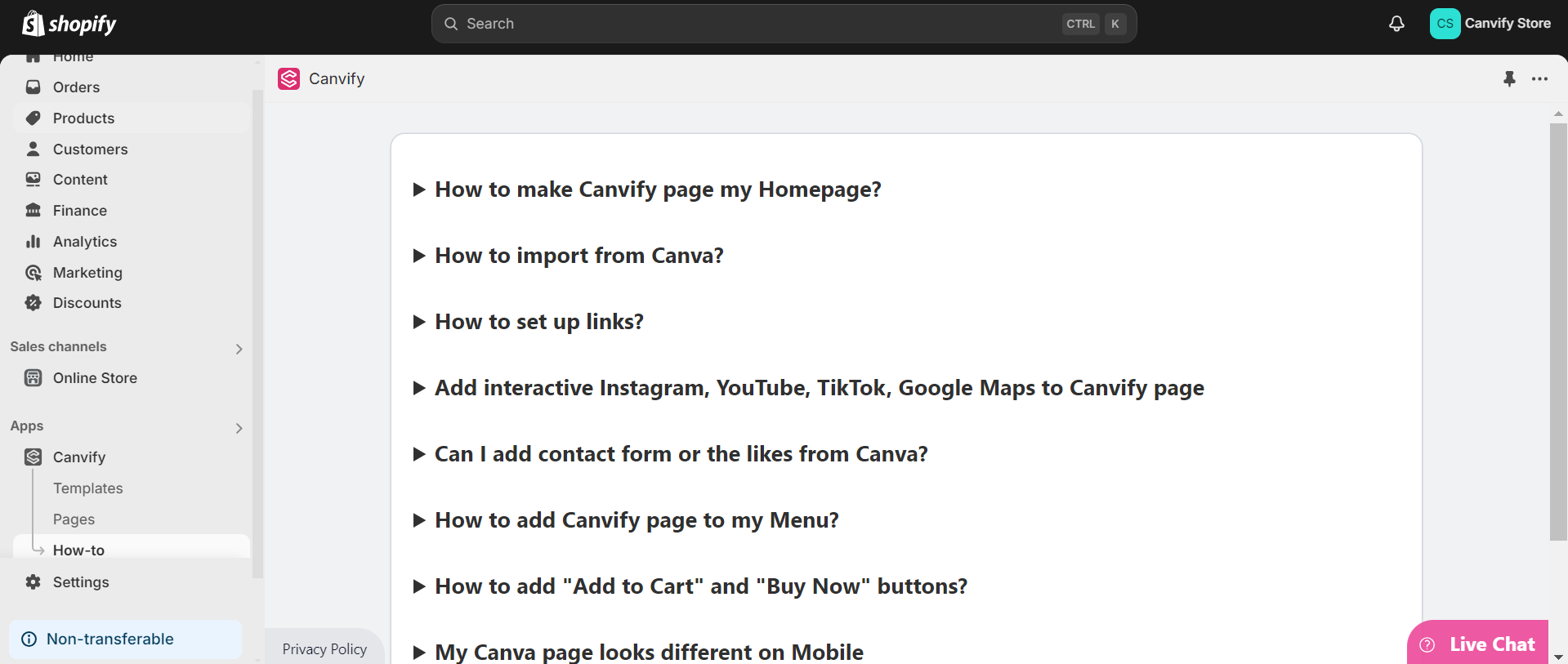Pin the Canvify app

click(x=1509, y=78)
